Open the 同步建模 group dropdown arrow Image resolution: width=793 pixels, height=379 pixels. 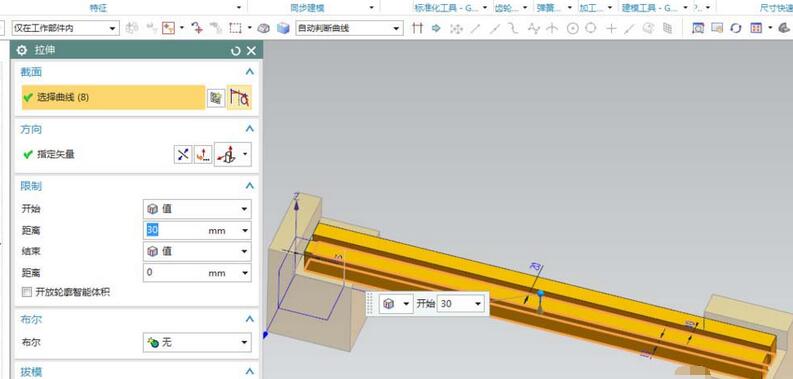(x=372, y=8)
